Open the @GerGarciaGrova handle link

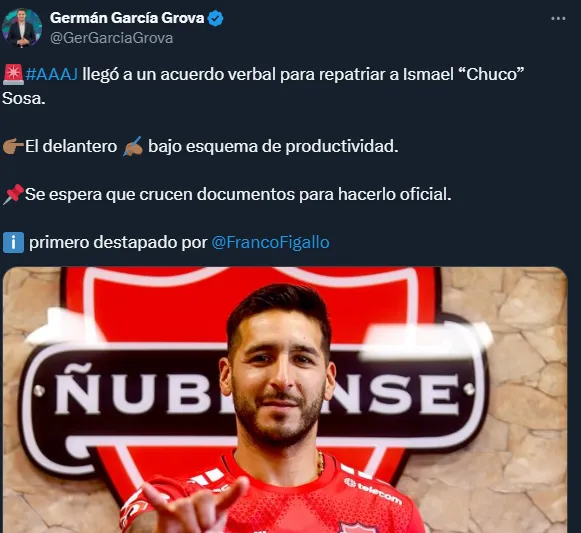pos(111,38)
